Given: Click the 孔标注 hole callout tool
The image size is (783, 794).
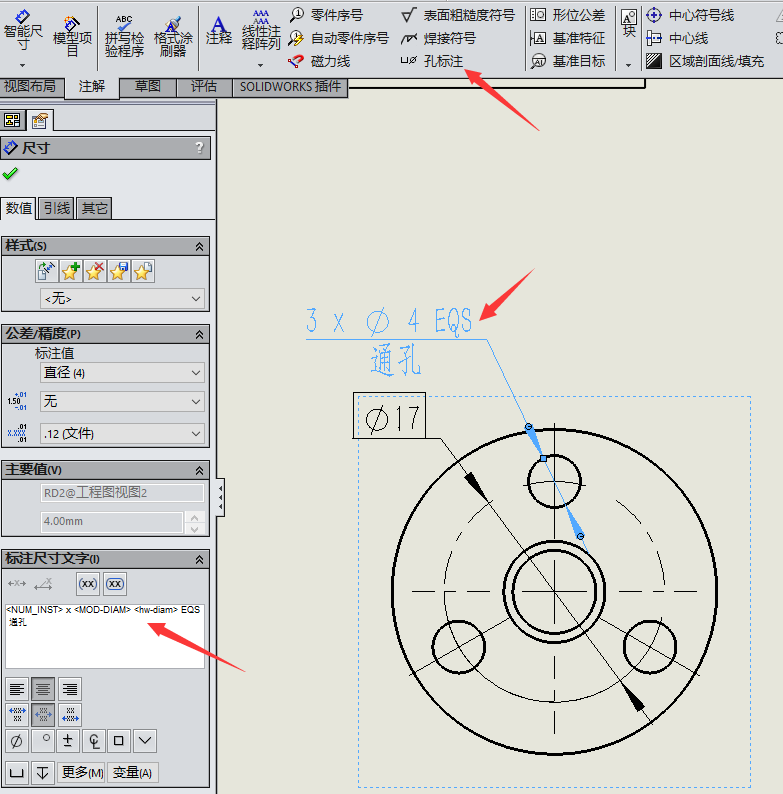Looking at the screenshot, I should pos(432,61).
